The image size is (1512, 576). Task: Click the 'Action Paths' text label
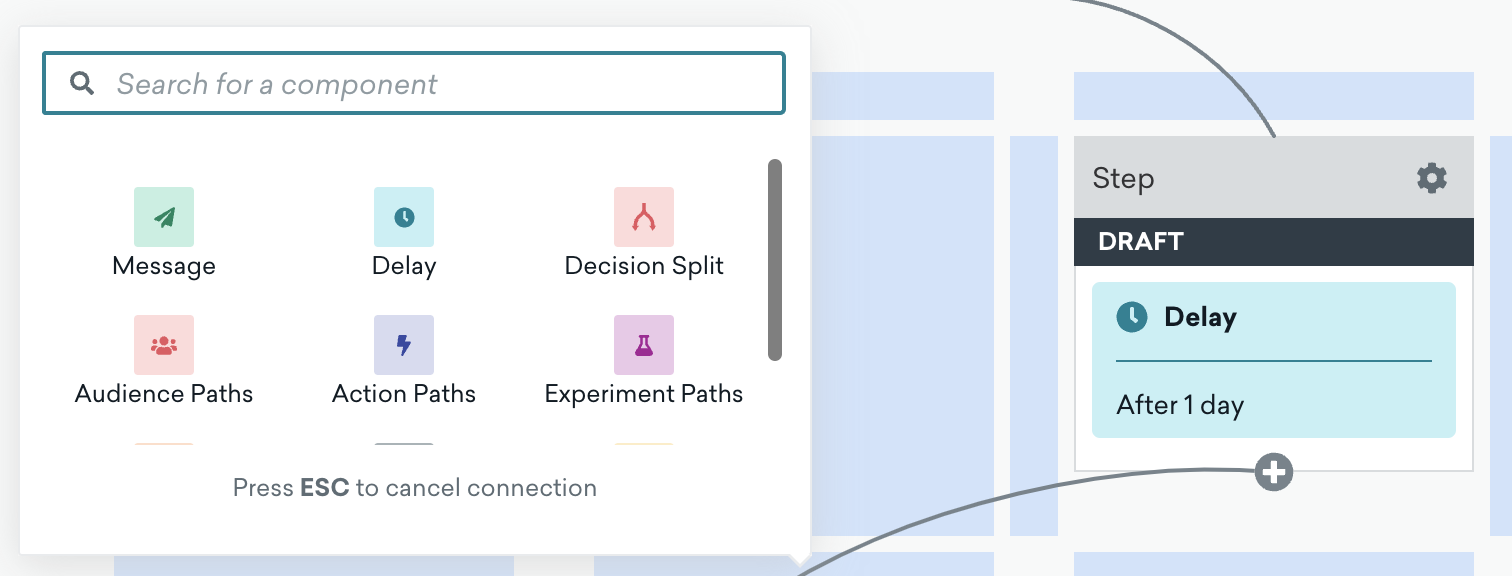click(x=404, y=394)
